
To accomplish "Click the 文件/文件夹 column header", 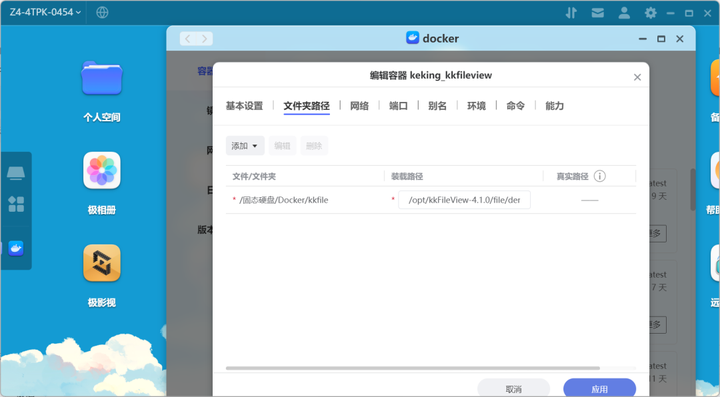I will [254, 176].
